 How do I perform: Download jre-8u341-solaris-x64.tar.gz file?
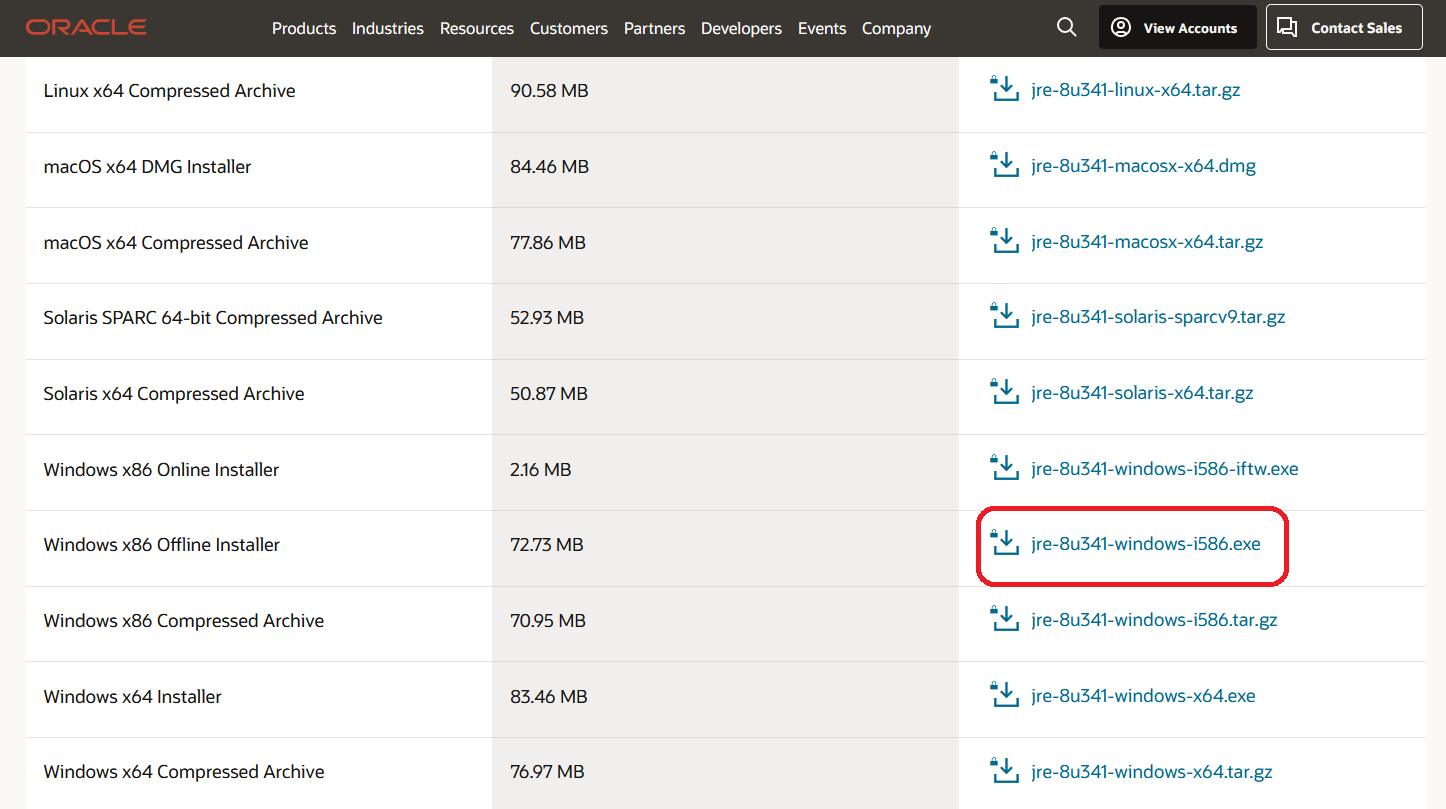click(1142, 393)
